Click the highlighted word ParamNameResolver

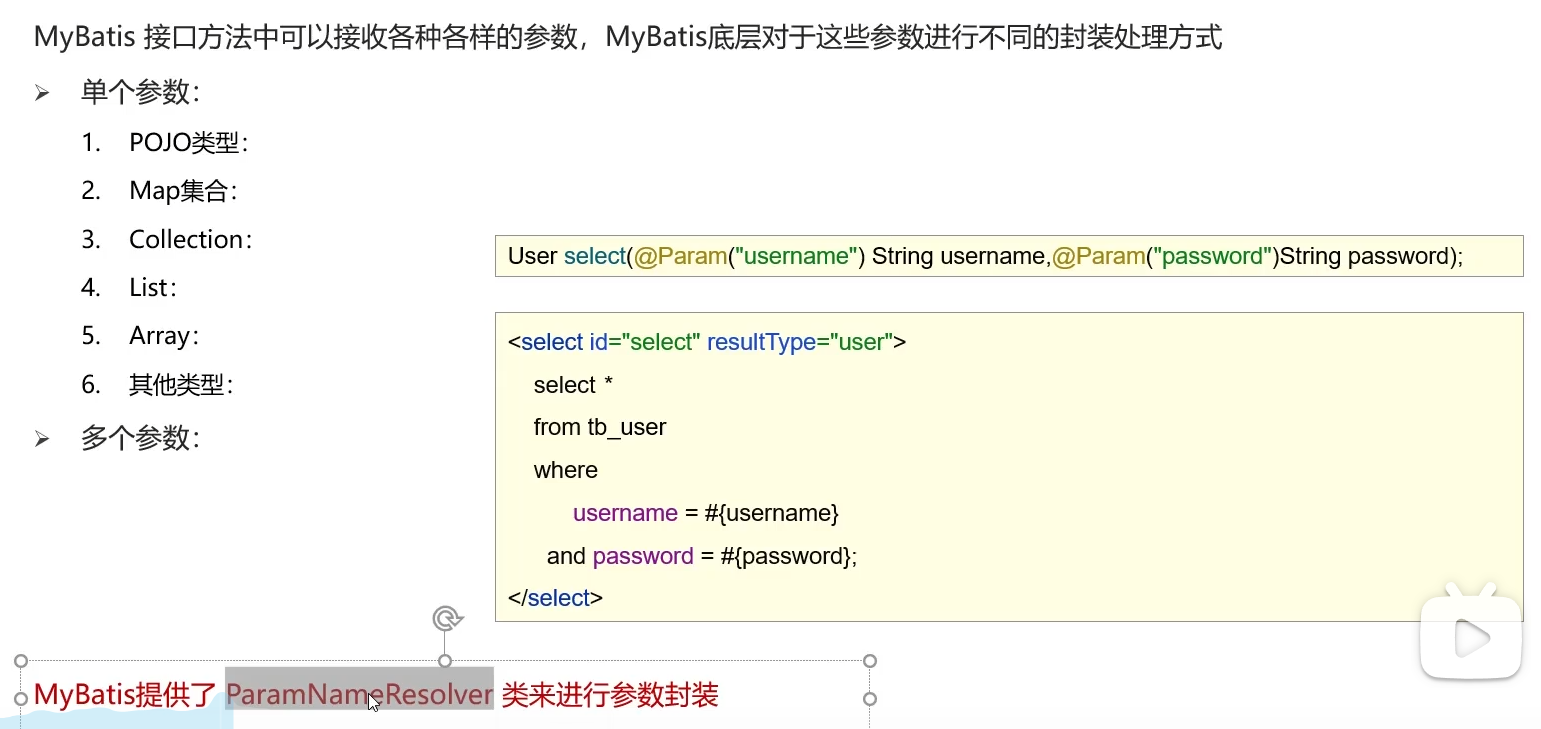click(360, 694)
